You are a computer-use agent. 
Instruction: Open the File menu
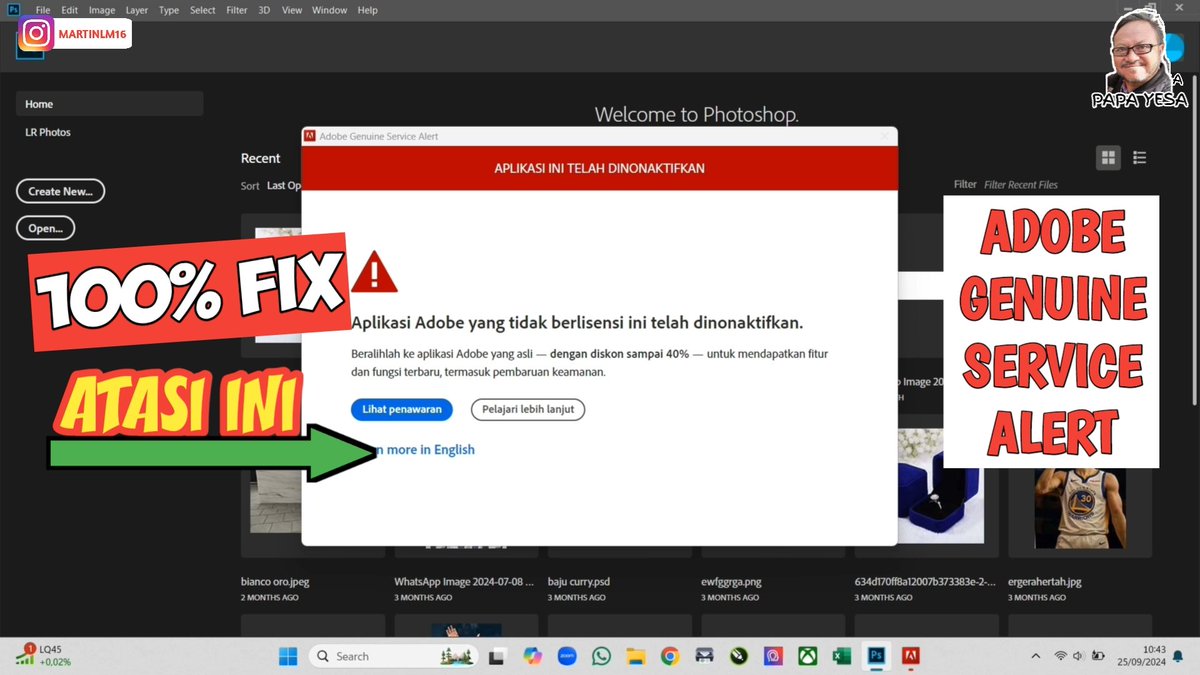(x=43, y=10)
